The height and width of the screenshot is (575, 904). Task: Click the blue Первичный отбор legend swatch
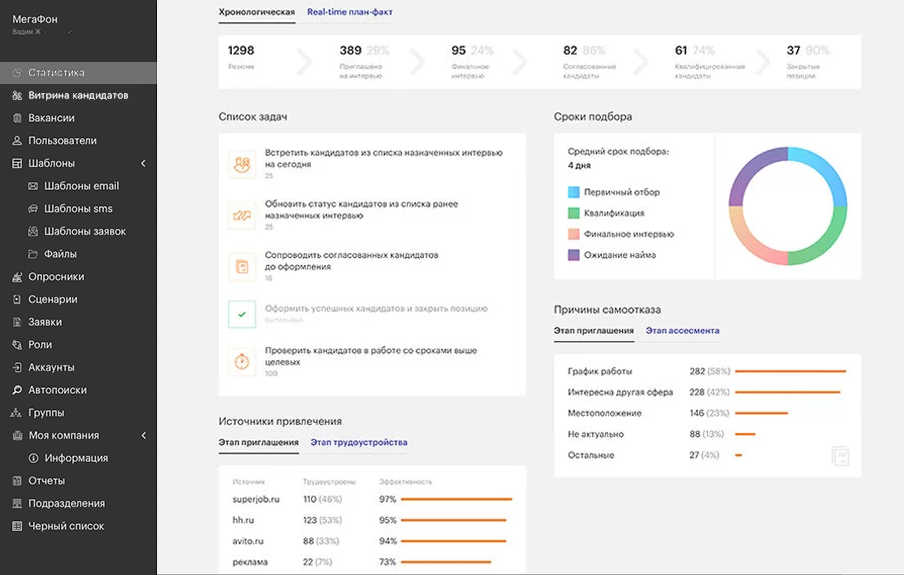tap(574, 192)
